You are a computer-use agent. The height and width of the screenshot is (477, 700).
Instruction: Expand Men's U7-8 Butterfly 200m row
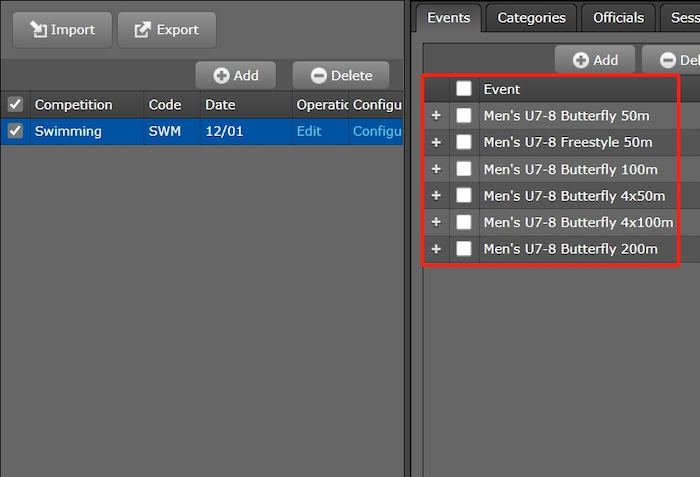click(436, 248)
